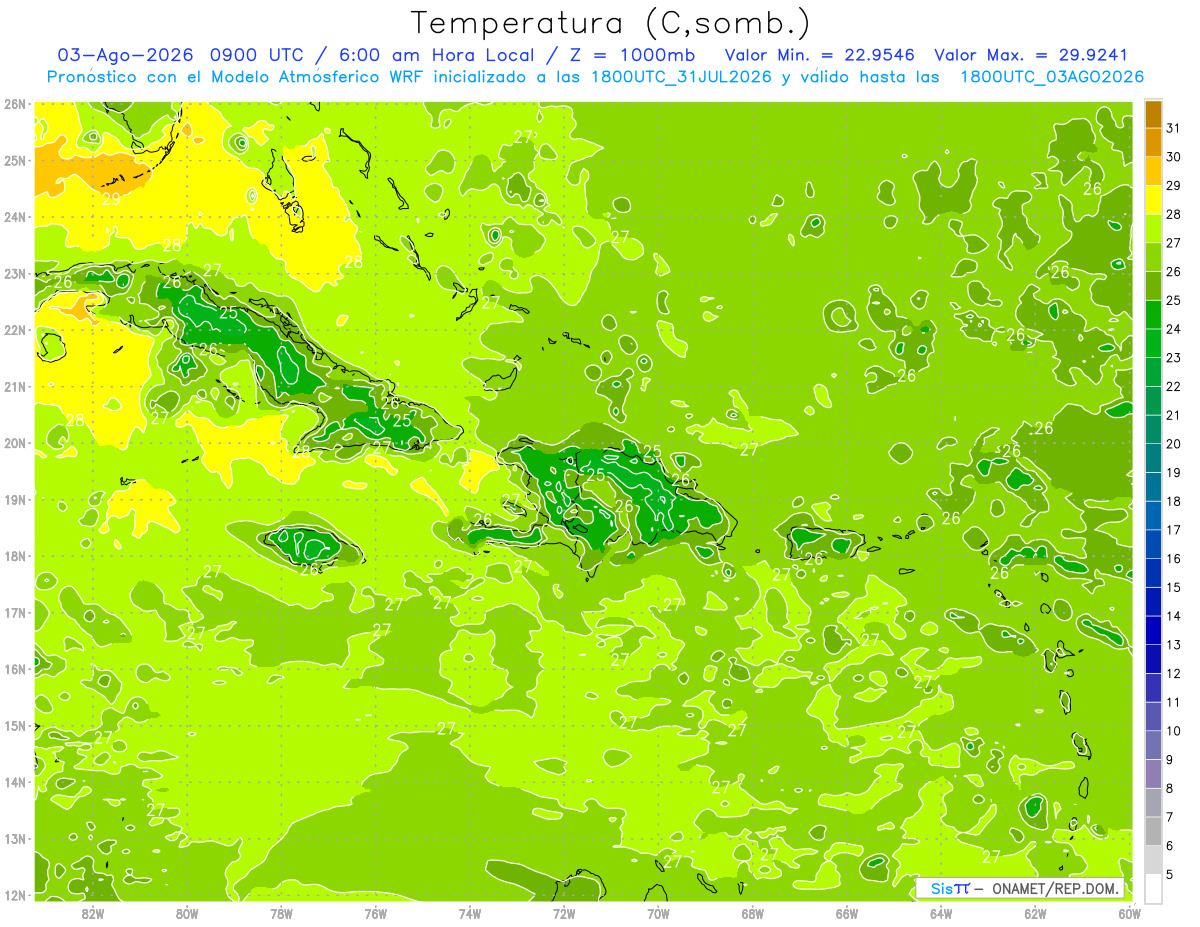This screenshot has height=927, width=1200.
Task: Click the legend number "30"
Action: click(x=1174, y=157)
